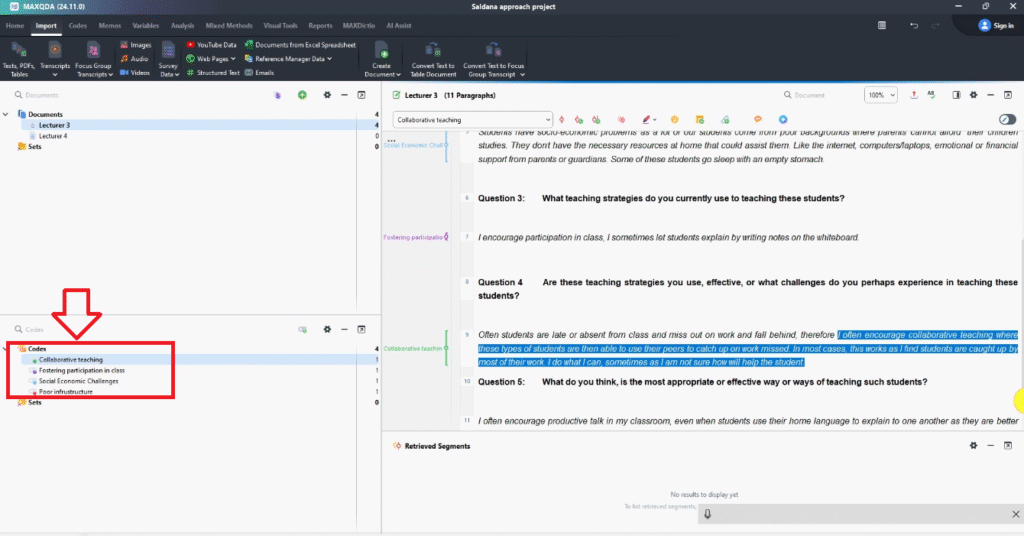
Task: Click the new code icon in Codes panel
Action: 302,329
